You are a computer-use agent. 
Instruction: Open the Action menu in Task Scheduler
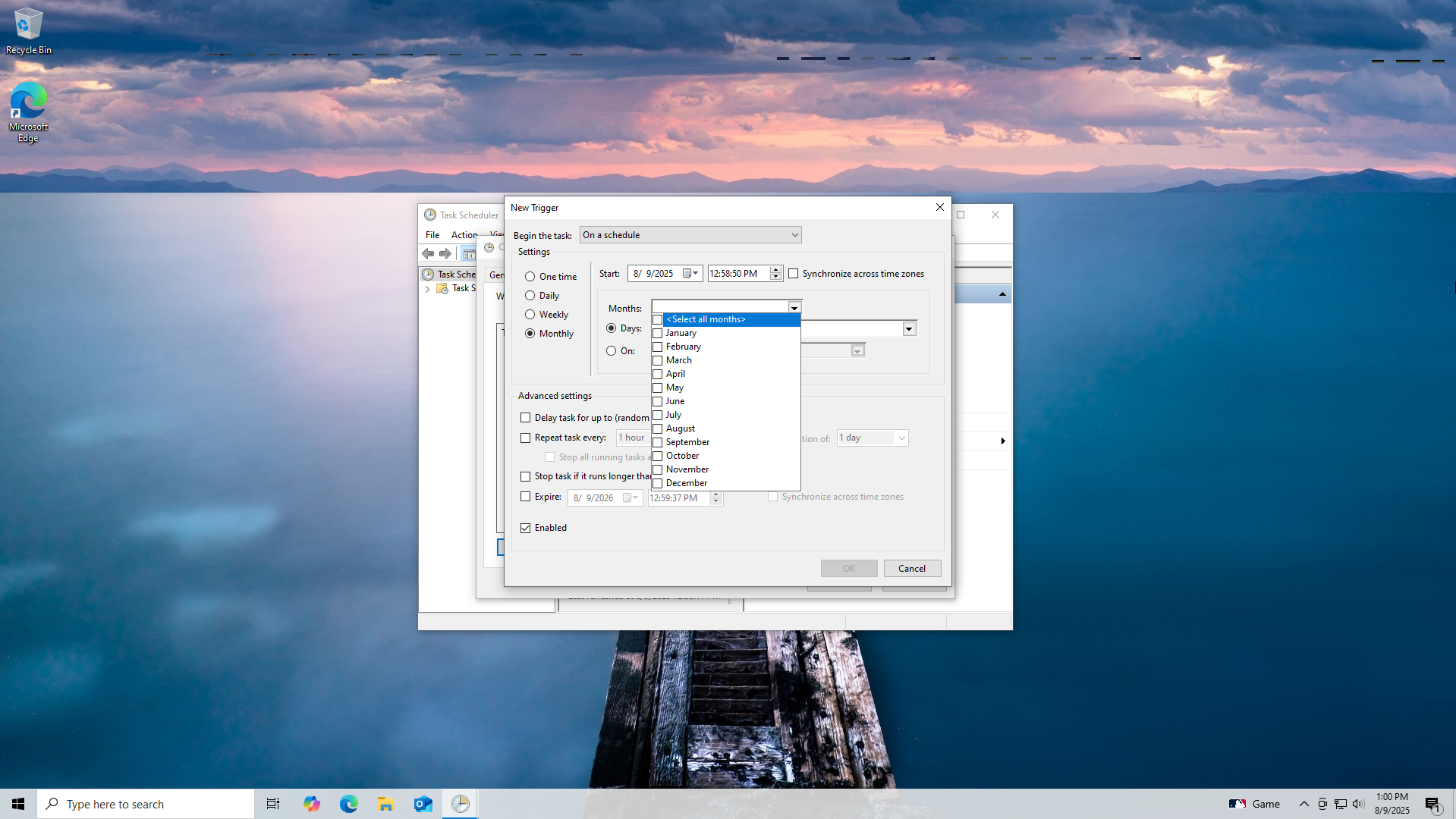(464, 235)
